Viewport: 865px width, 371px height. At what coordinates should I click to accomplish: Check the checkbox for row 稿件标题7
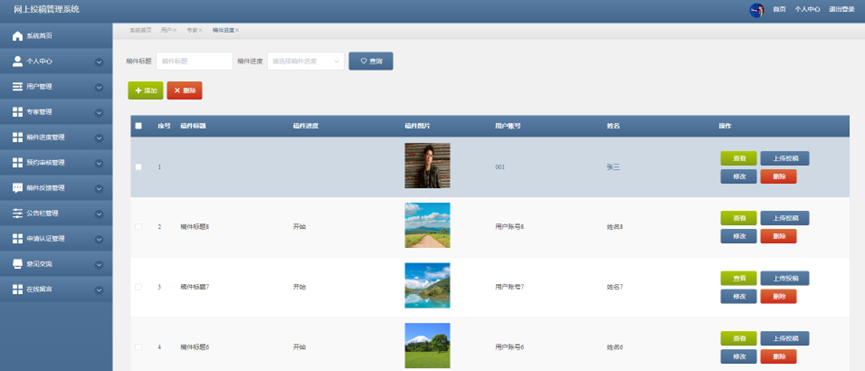(138, 287)
